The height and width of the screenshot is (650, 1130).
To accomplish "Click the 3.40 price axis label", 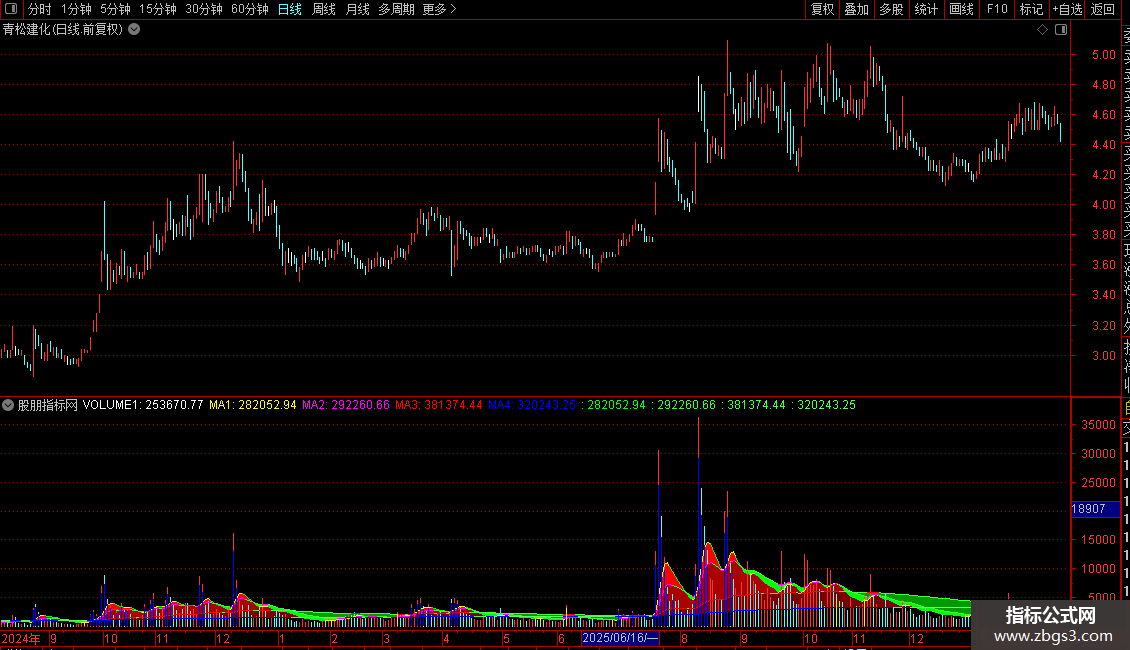I will 1103,295.
